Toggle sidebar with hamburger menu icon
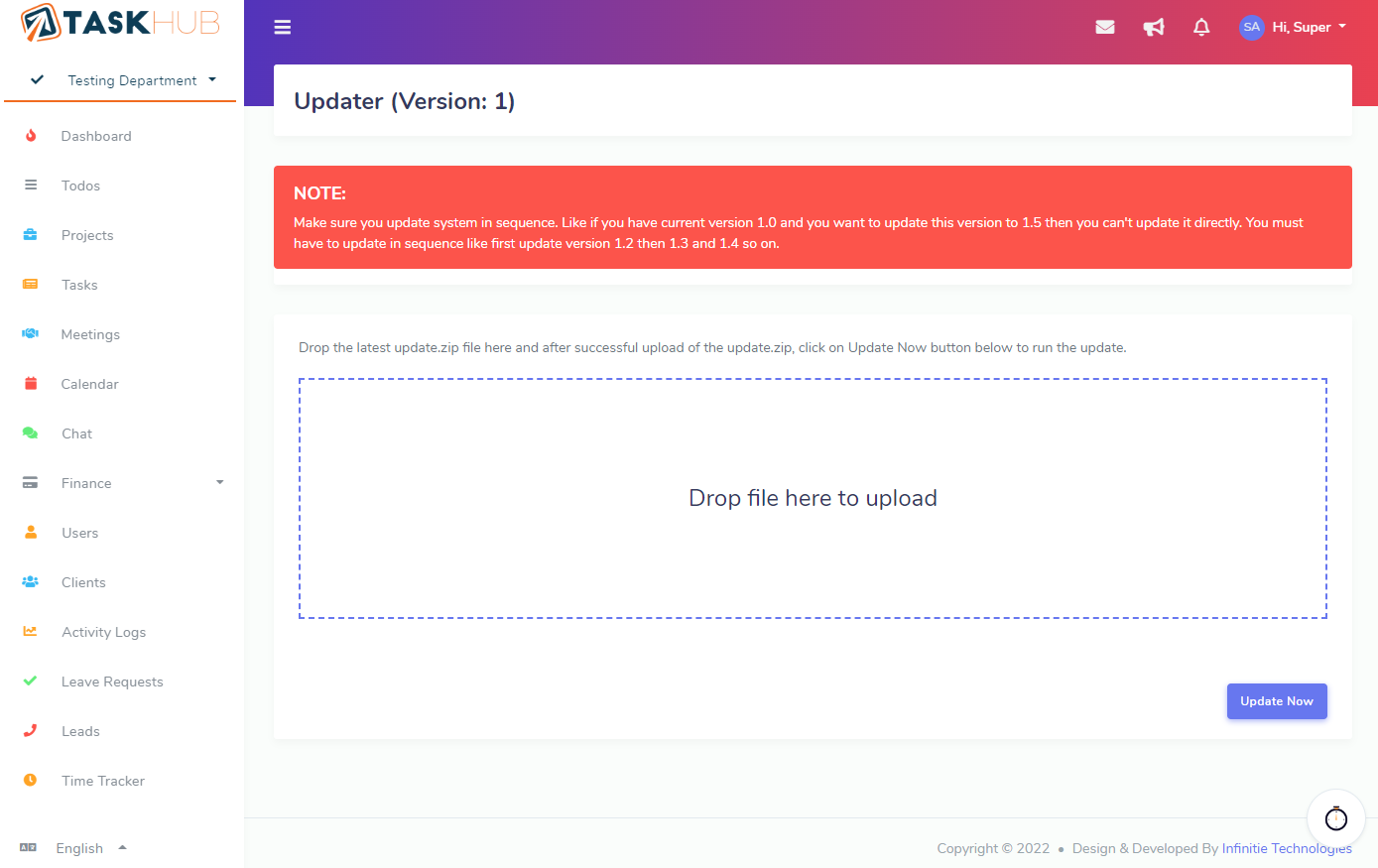This screenshot has width=1378, height=868. (x=283, y=27)
